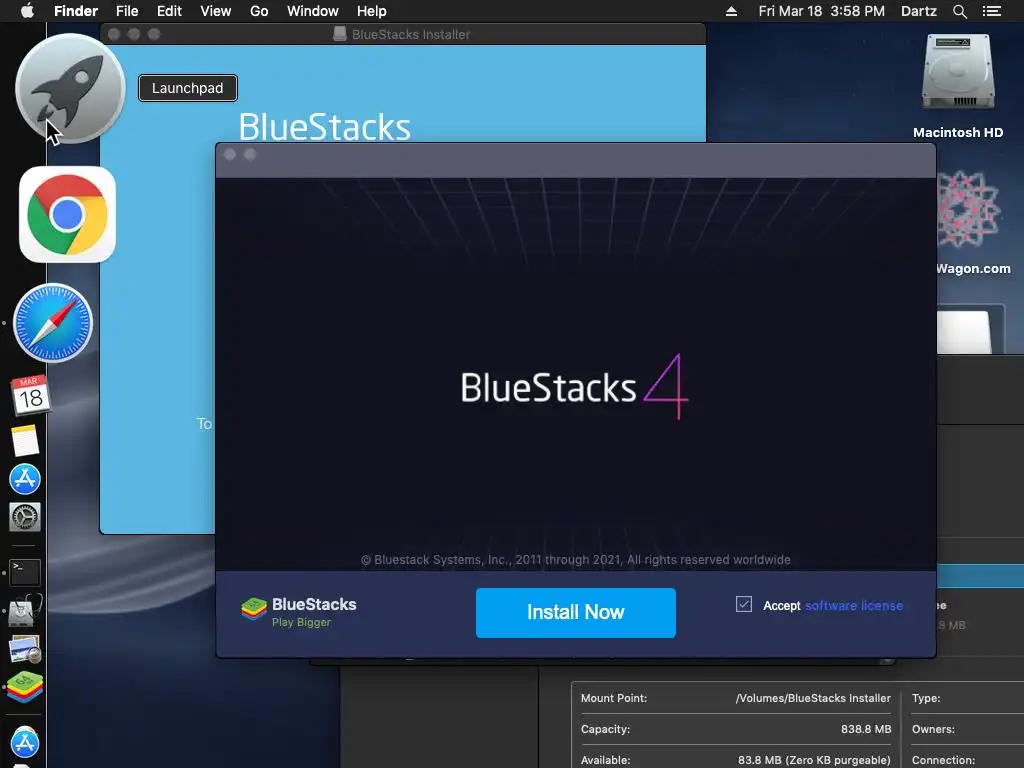Click the Mount Point path value
The height and width of the screenshot is (768, 1024).
pos(813,698)
